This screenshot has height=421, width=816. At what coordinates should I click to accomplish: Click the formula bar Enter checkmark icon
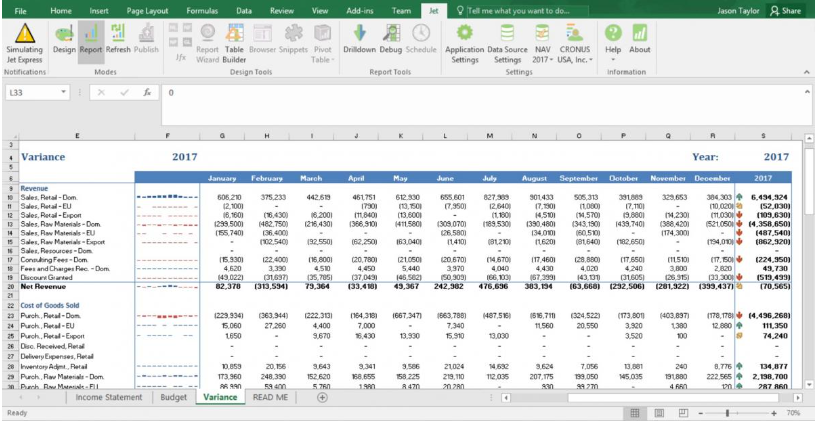click(x=124, y=92)
